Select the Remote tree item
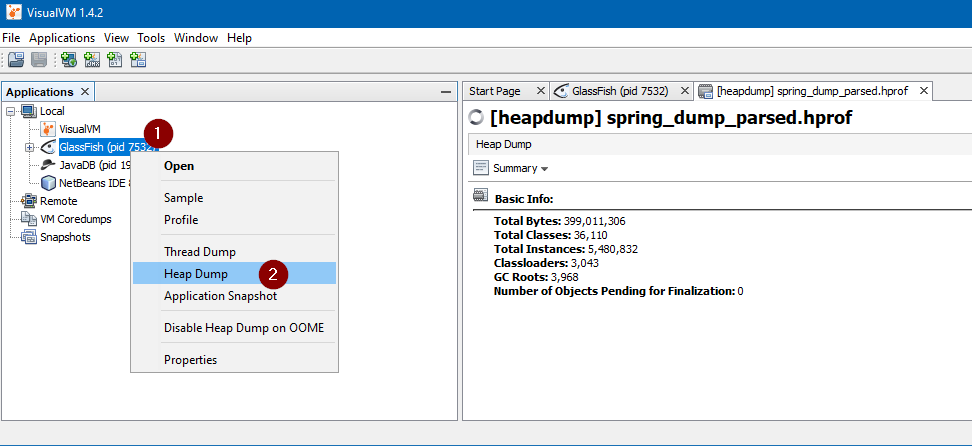Screen dimensions: 972x446 59,201
